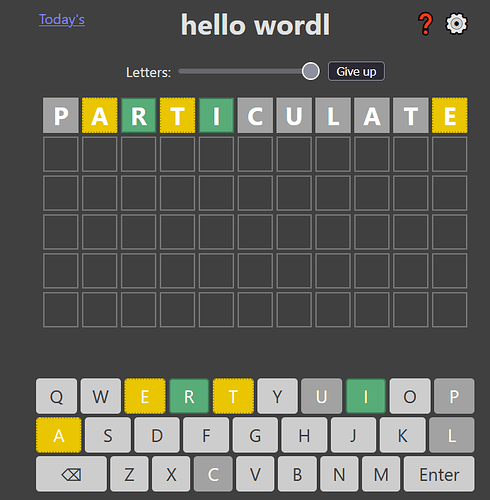
Task: Click the hello wordl title
Action: pos(255,25)
